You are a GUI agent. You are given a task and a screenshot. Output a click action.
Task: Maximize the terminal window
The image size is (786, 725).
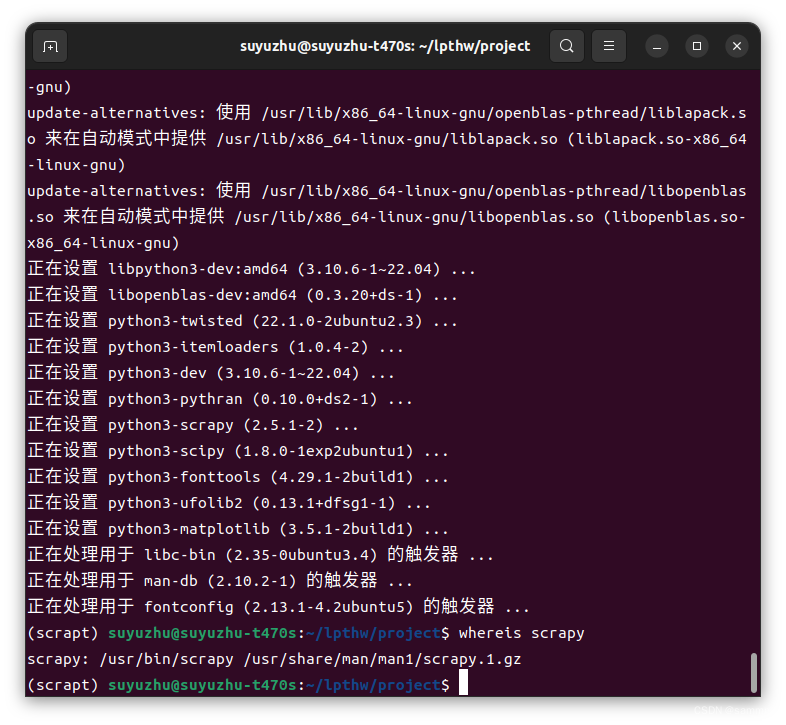[x=697, y=46]
